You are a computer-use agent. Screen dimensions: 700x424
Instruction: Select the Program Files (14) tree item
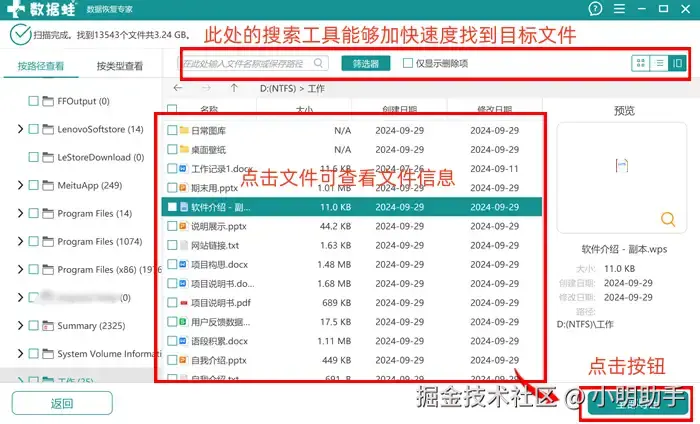tap(95, 213)
